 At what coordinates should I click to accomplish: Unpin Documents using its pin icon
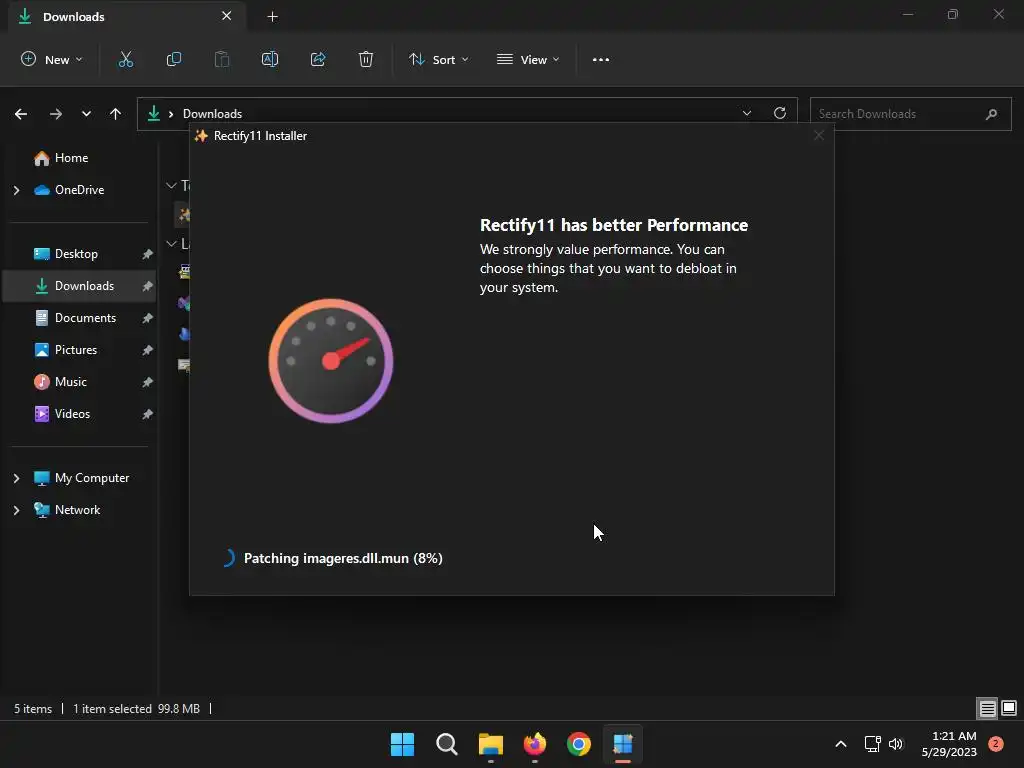coord(148,318)
